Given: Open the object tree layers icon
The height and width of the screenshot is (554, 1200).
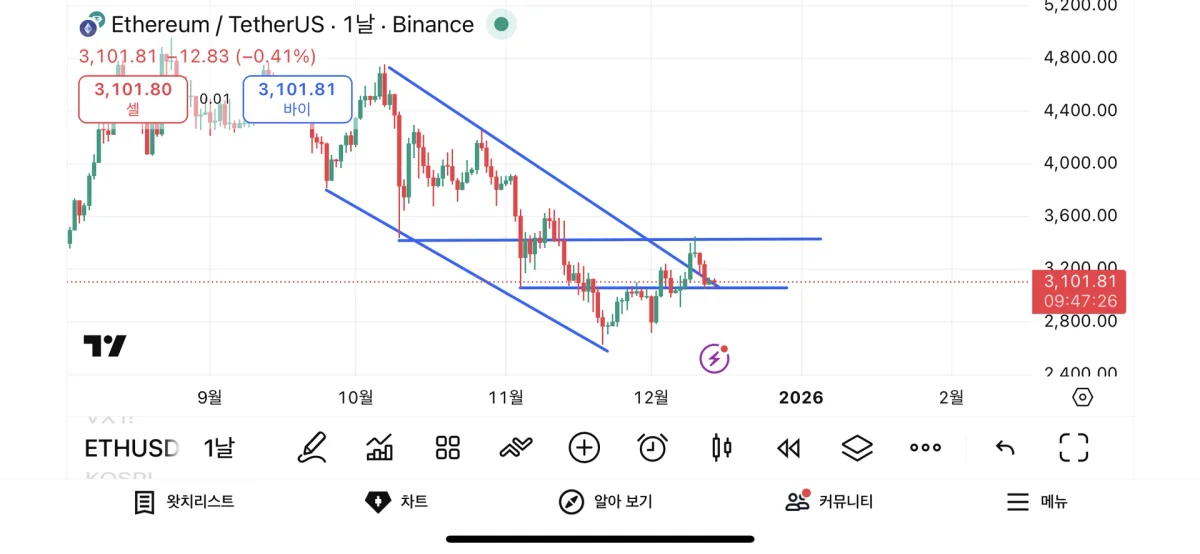Looking at the screenshot, I should [857, 447].
